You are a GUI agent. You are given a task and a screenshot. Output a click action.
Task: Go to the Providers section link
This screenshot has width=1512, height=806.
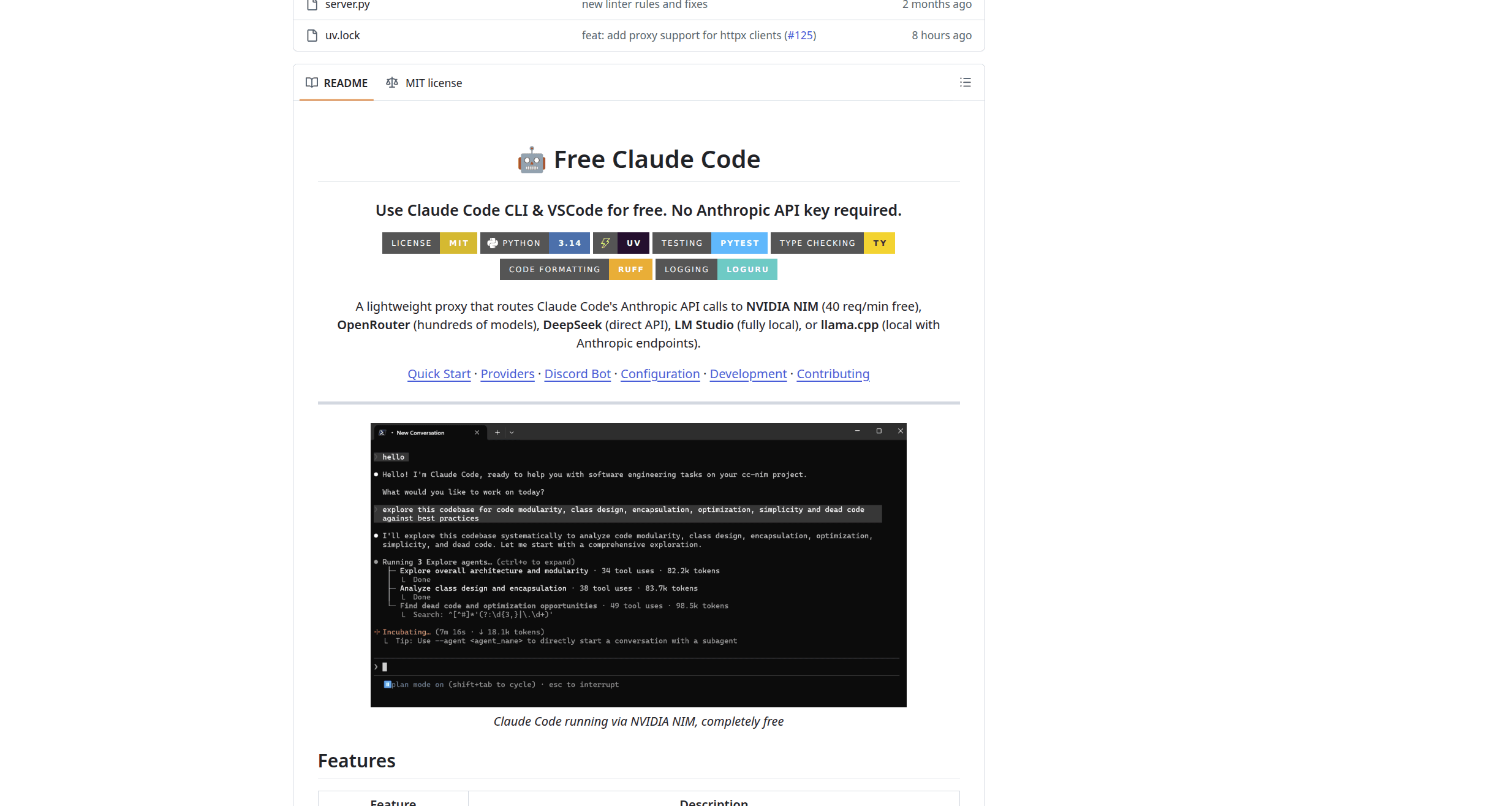click(507, 374)
